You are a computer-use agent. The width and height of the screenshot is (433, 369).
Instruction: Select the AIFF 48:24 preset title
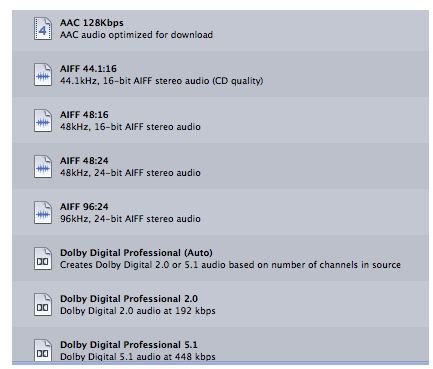tap(84, 161)
